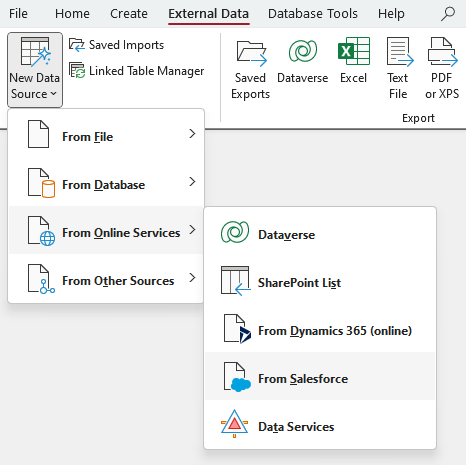Expand the From File submenu arrow
The width and height of the screenshot is (466, 465).
(x=192, y=134)
